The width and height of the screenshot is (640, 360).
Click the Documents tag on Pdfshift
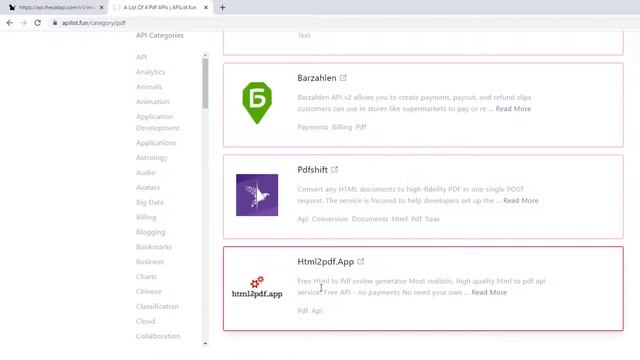(370, 219)
